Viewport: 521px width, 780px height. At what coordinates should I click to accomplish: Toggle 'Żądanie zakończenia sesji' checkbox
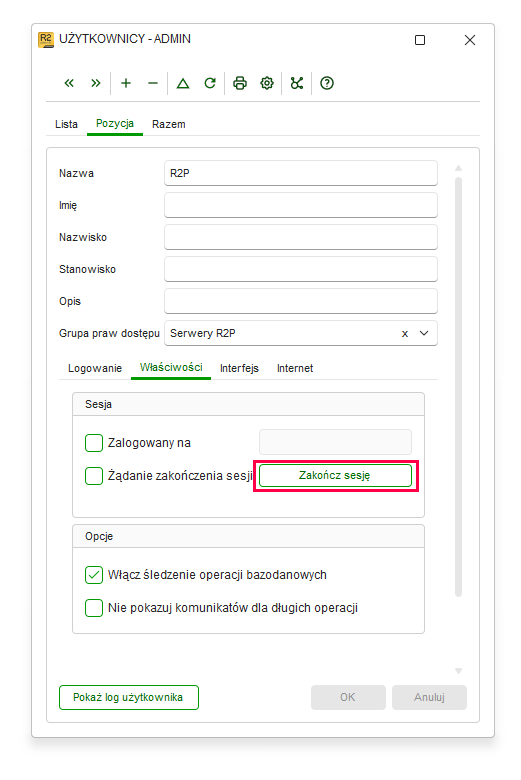(x=94, y=476)
